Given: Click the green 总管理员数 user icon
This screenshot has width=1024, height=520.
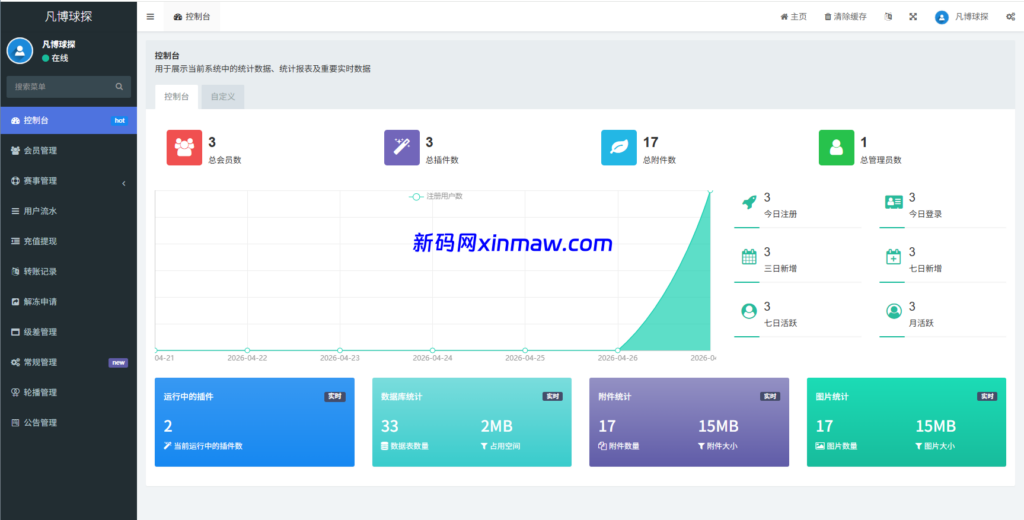Looking at the screenshot, I should 837,148.
